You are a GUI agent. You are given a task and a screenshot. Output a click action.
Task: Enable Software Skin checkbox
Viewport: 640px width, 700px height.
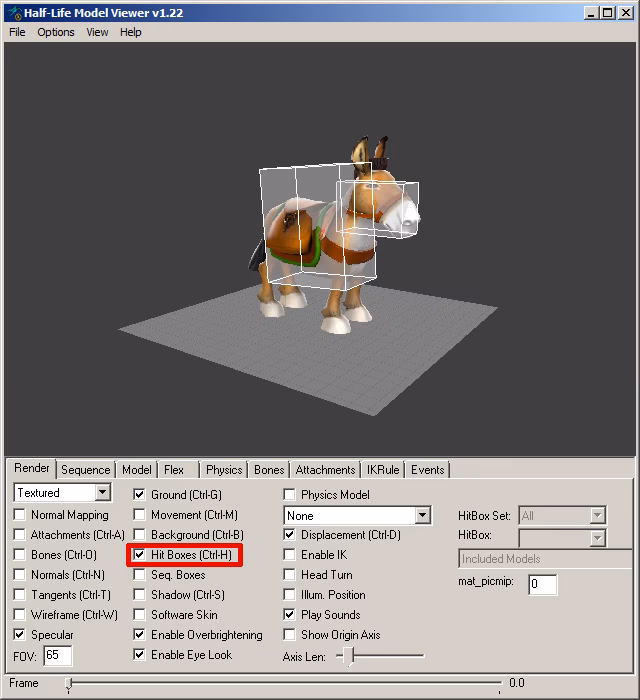pyautogui.click(x=139, y=615)
